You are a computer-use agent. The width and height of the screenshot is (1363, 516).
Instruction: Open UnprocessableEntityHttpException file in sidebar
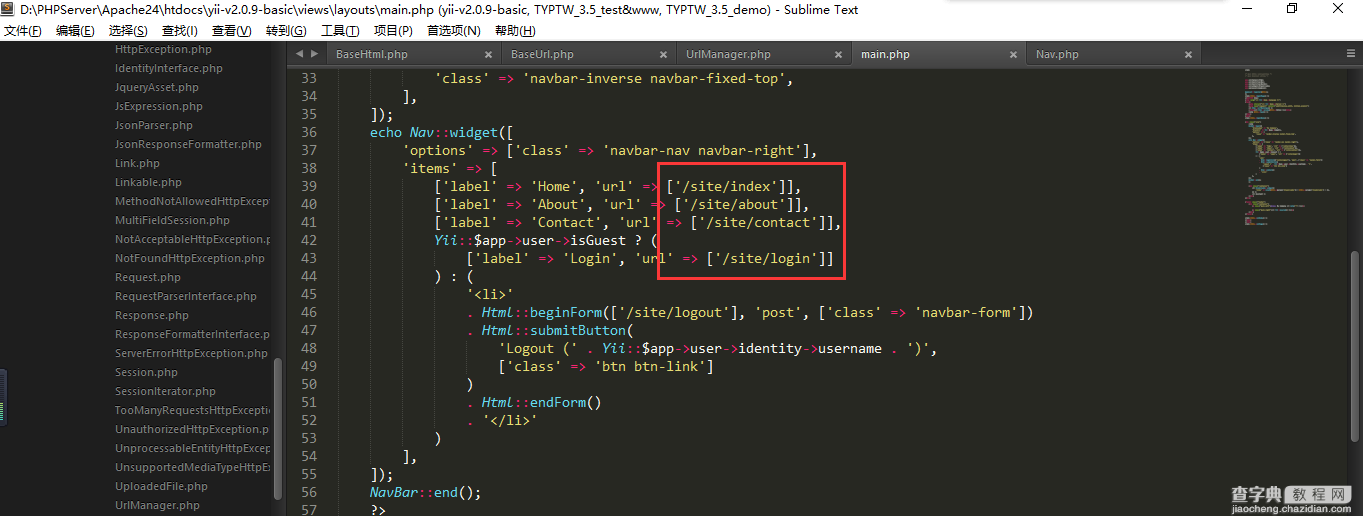(192, 448)
